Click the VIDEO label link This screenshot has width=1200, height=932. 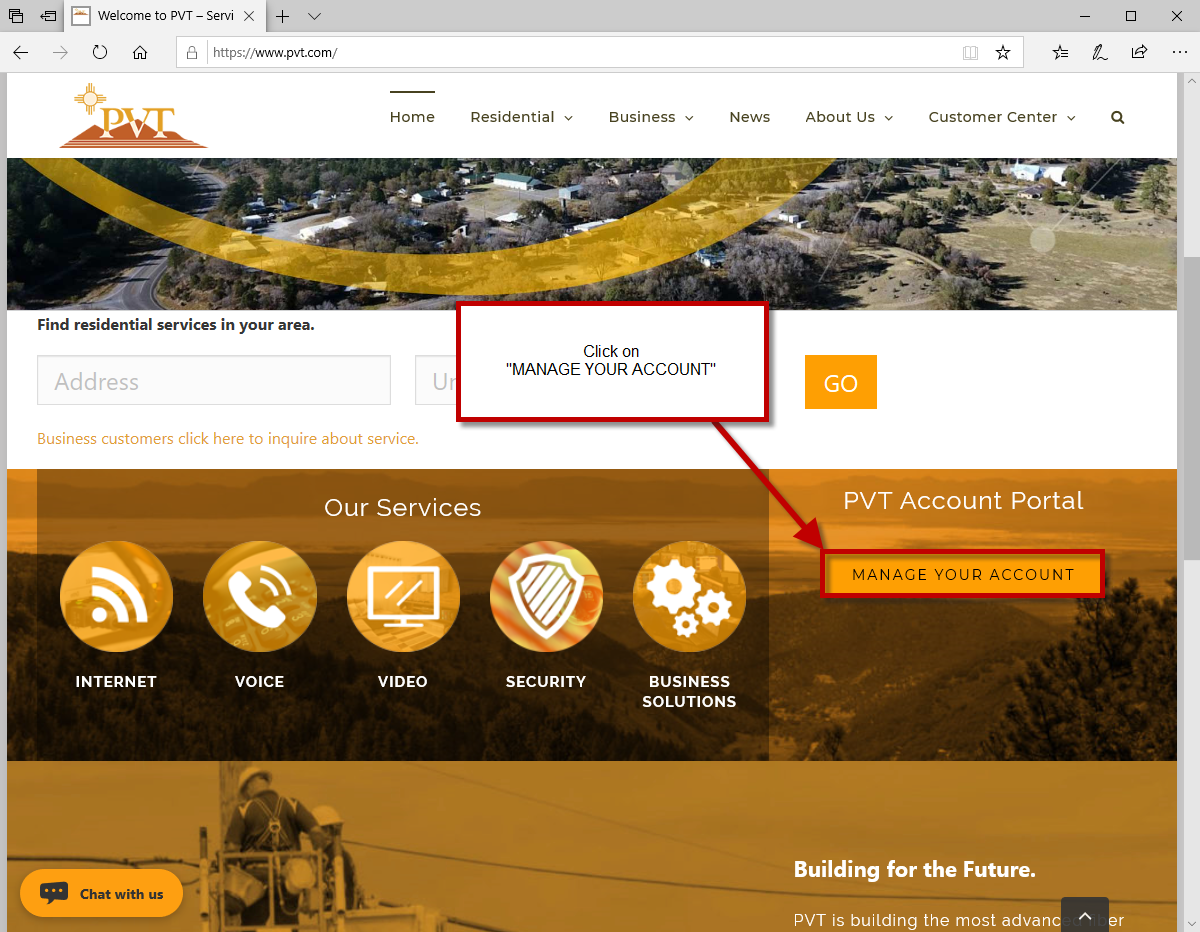[x=403, y=682]
